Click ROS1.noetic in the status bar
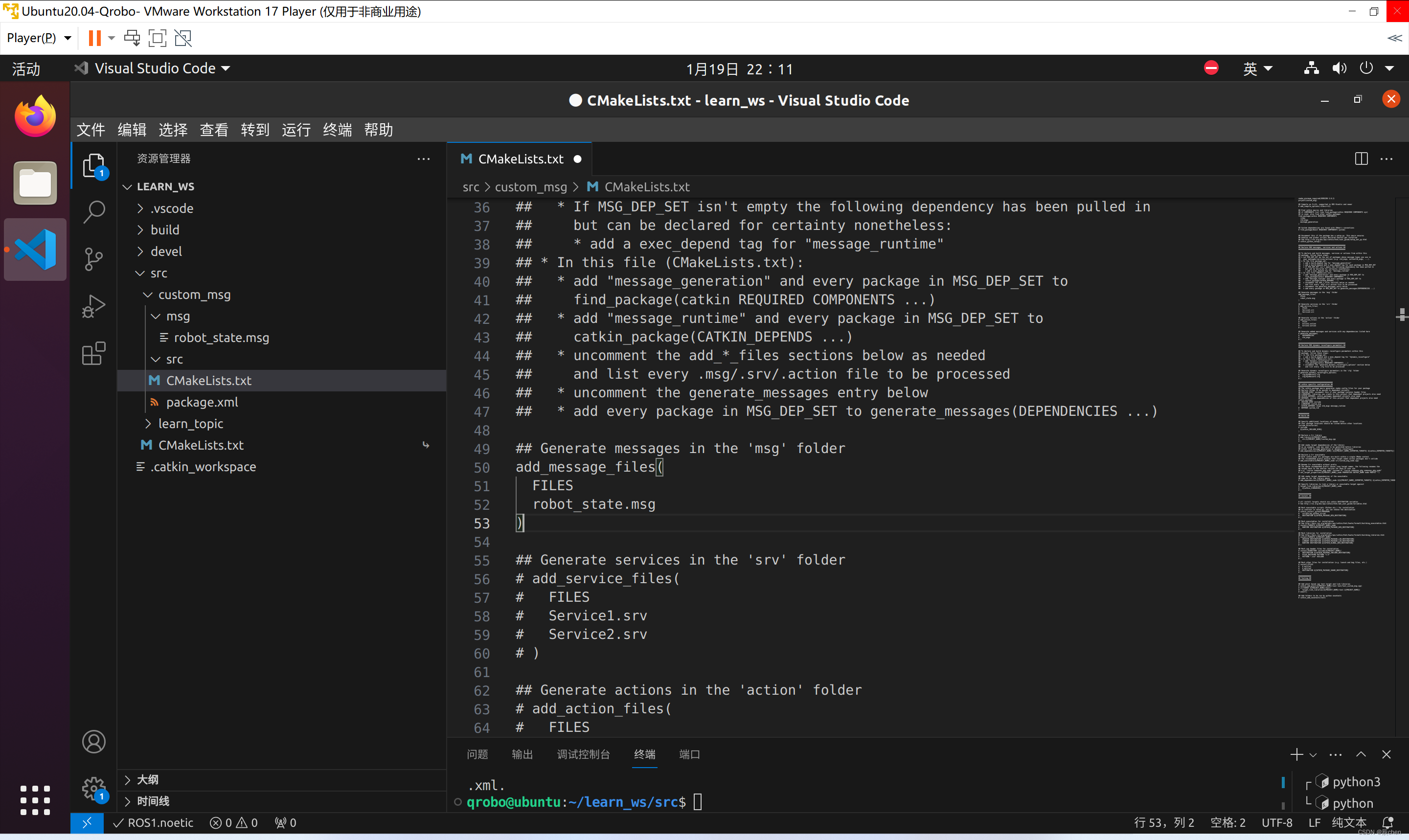 click(153, 822)
